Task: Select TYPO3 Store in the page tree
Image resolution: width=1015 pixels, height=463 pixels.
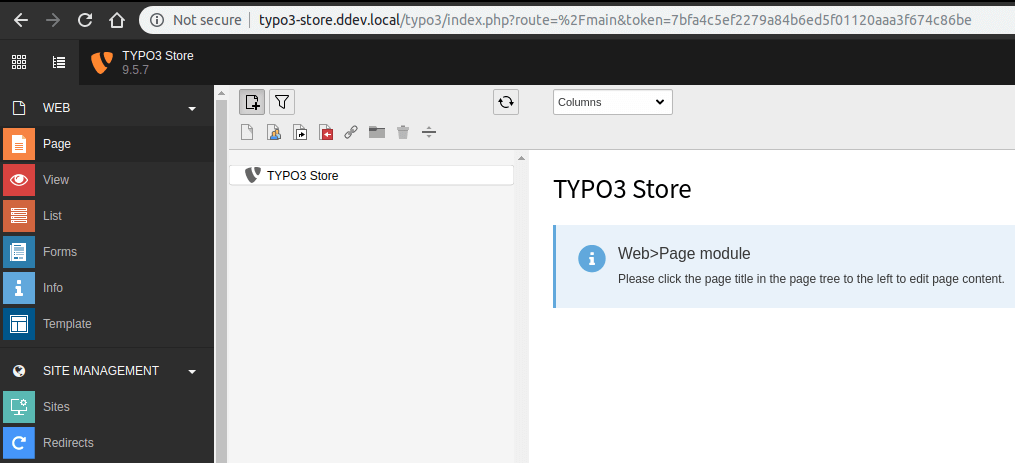Action: click(x=302, y=176)
